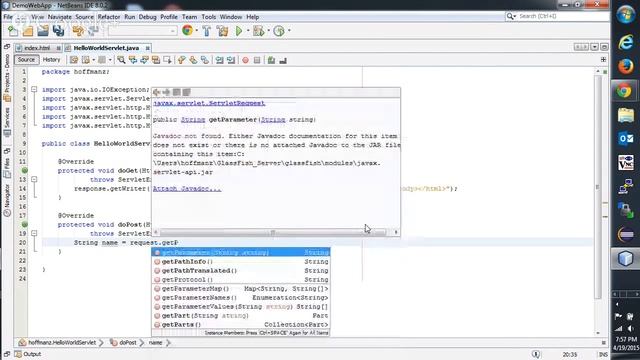
Task: Go back in Javadoc popup
Action: click(157, 92)
